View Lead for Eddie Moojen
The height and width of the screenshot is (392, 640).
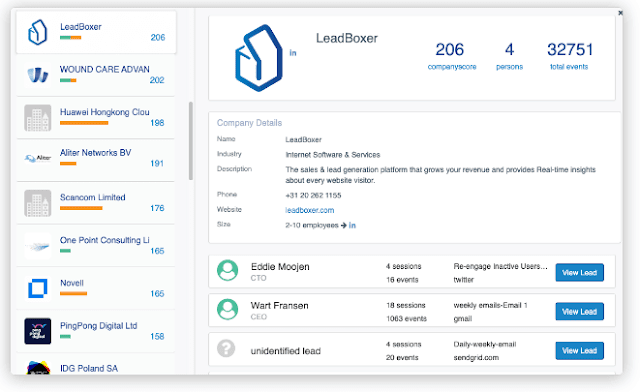579,273
